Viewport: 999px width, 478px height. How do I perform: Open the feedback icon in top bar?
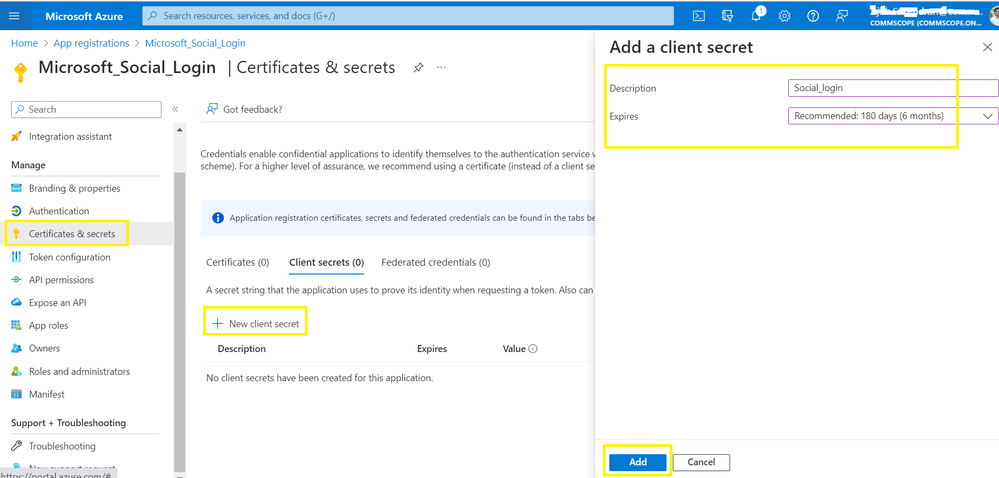click(842, 16)
